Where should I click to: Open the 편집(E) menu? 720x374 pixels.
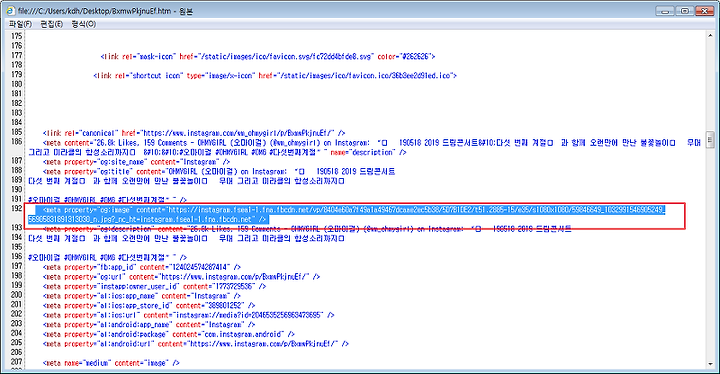click(51, 24)
